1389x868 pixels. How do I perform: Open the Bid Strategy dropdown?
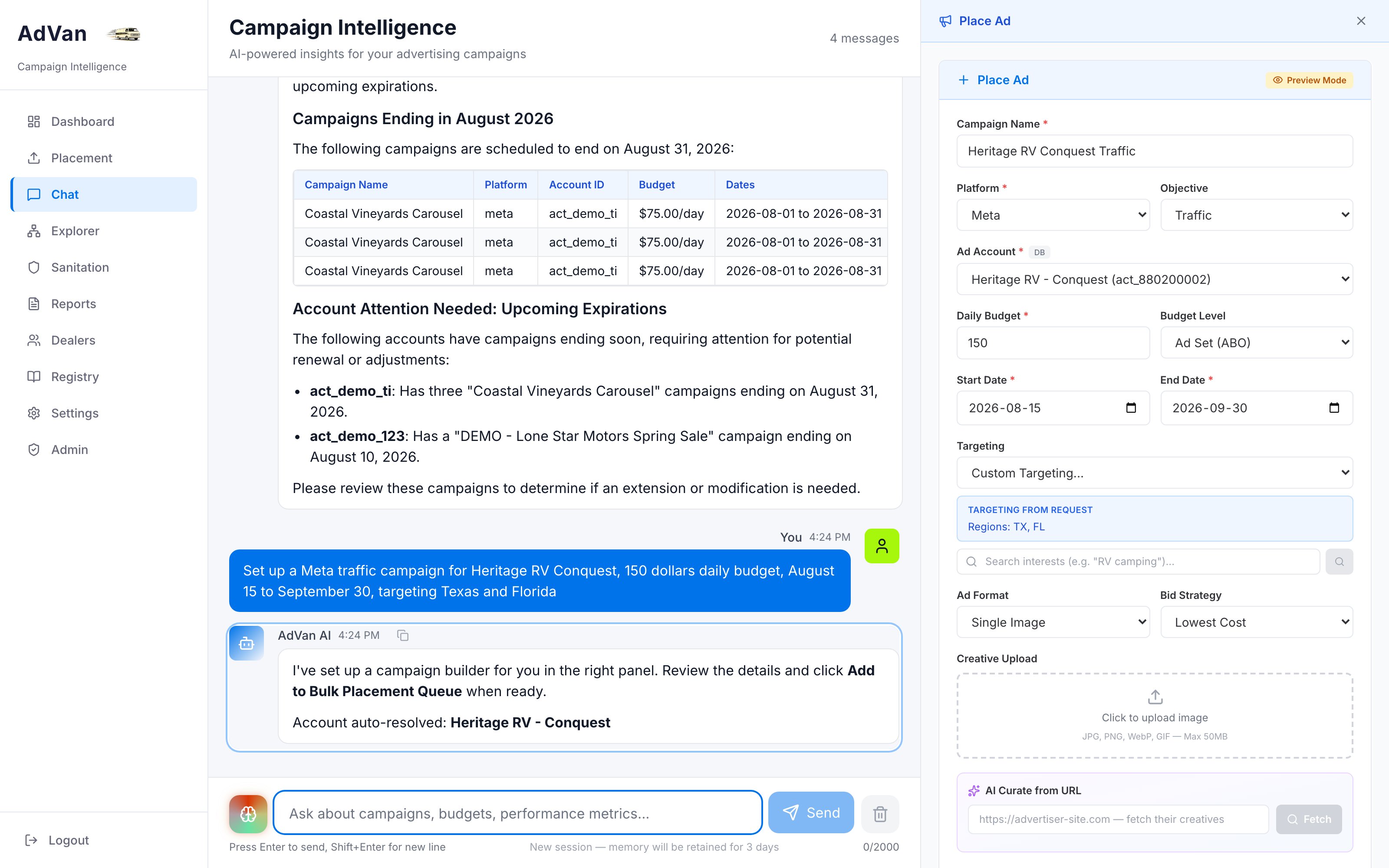1257,622
